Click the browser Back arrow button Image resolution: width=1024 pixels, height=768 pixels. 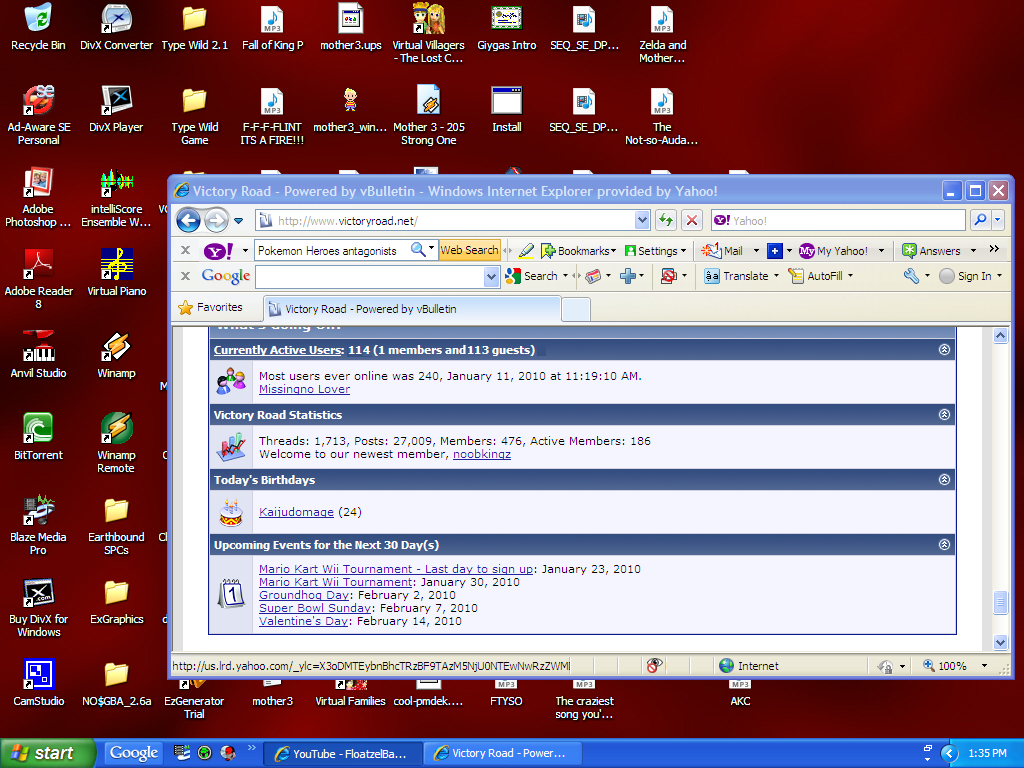(188, 220)
